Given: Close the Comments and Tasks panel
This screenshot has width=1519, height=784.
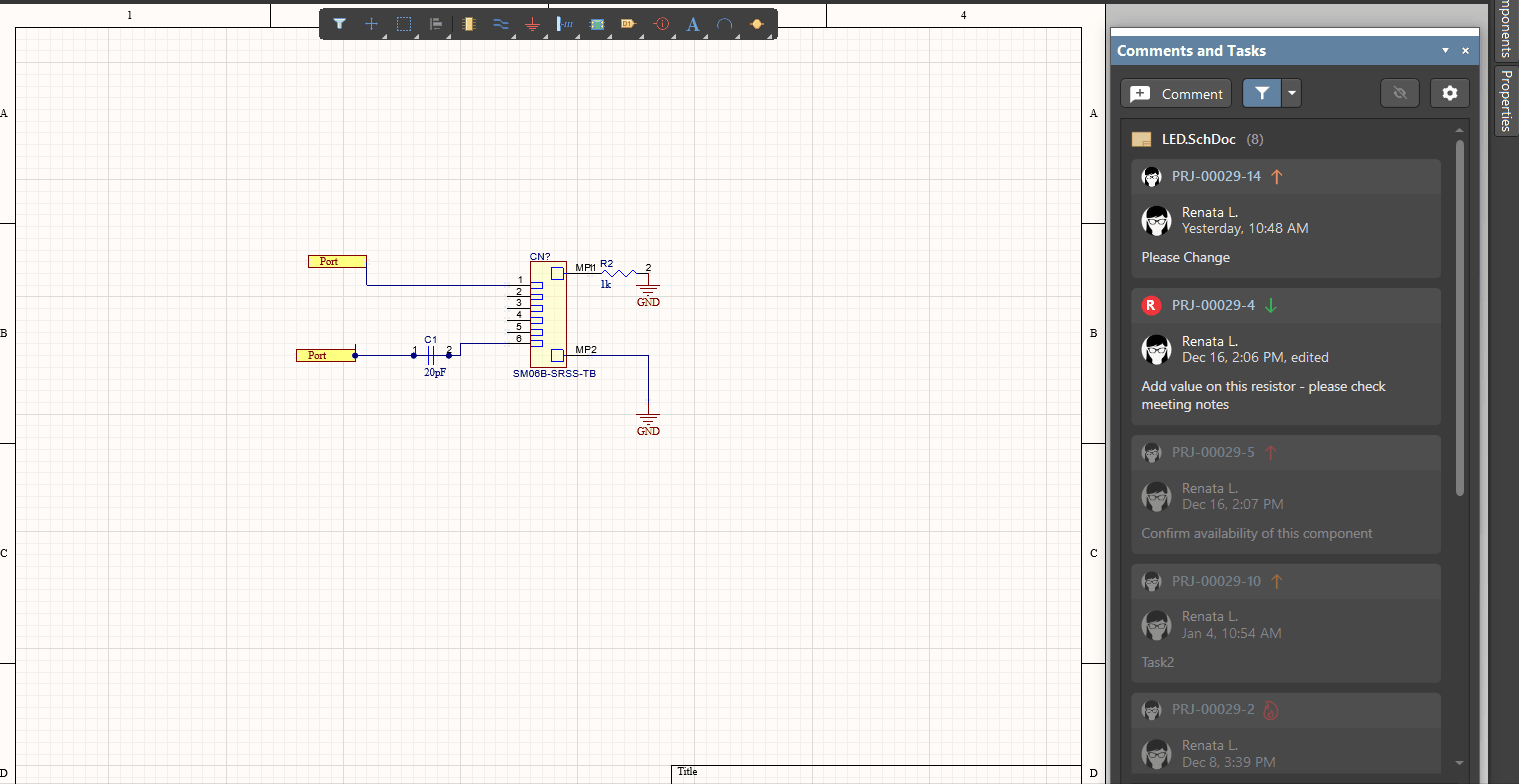Looking at the screenshot, I should (x=1466, y=51).
